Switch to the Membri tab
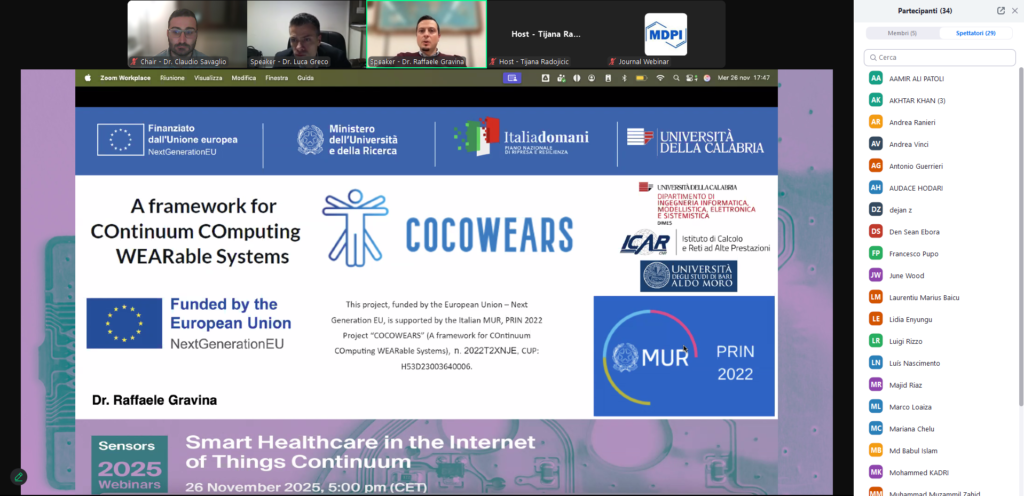This screenshot has height=496, width=1024. (902, 33)
